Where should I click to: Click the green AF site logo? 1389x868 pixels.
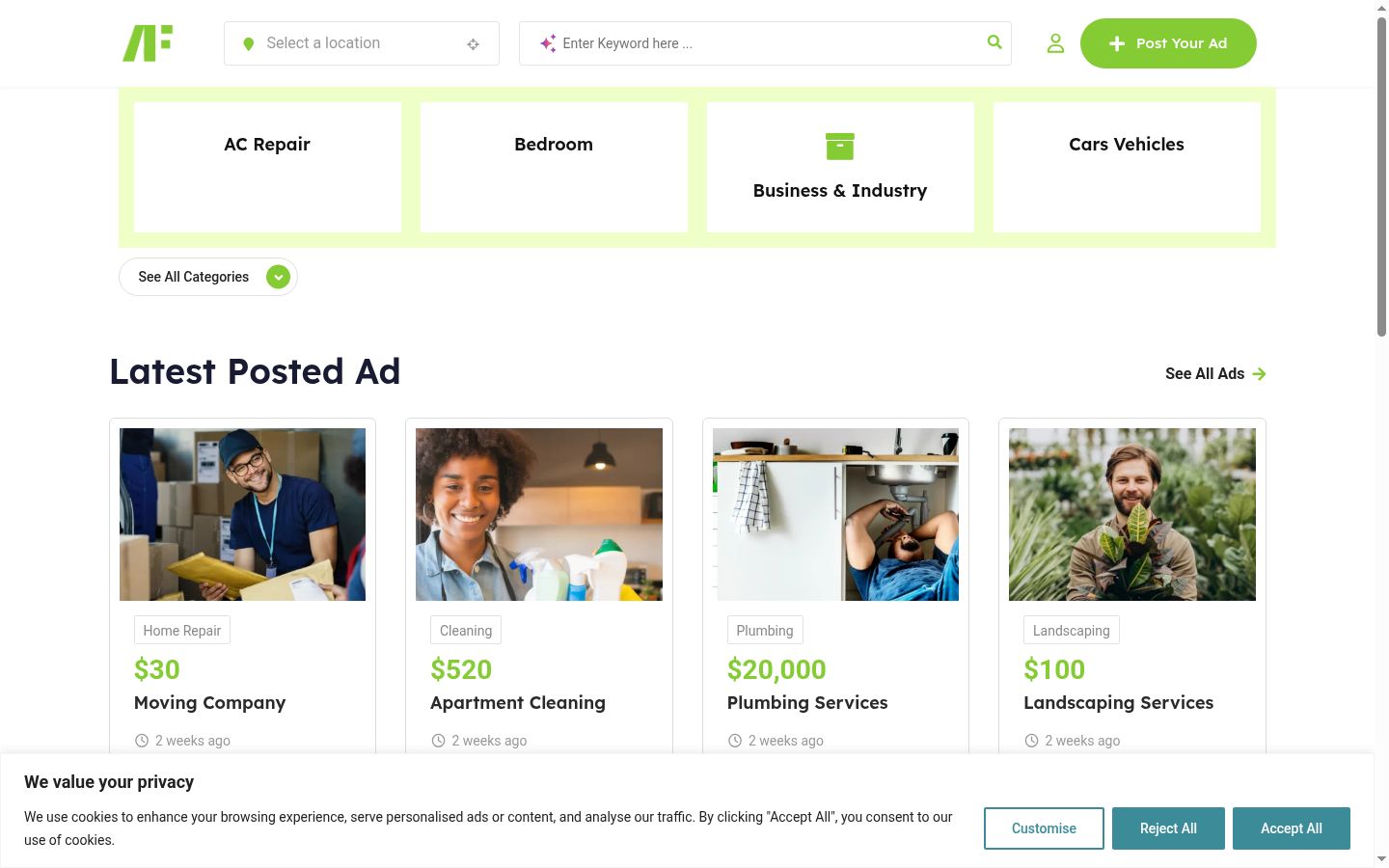148,43
